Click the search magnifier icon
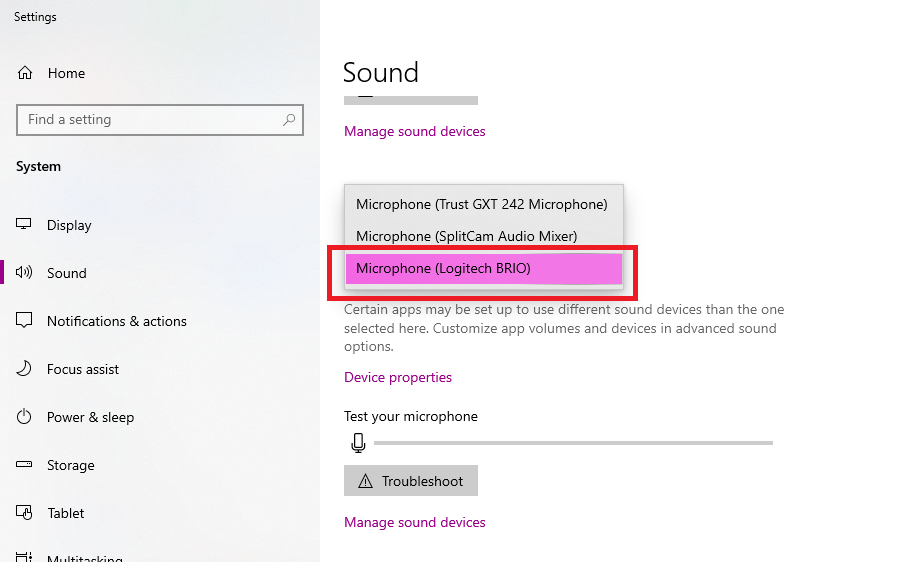This screenshot has width=920, height=562. click(289, 119)
